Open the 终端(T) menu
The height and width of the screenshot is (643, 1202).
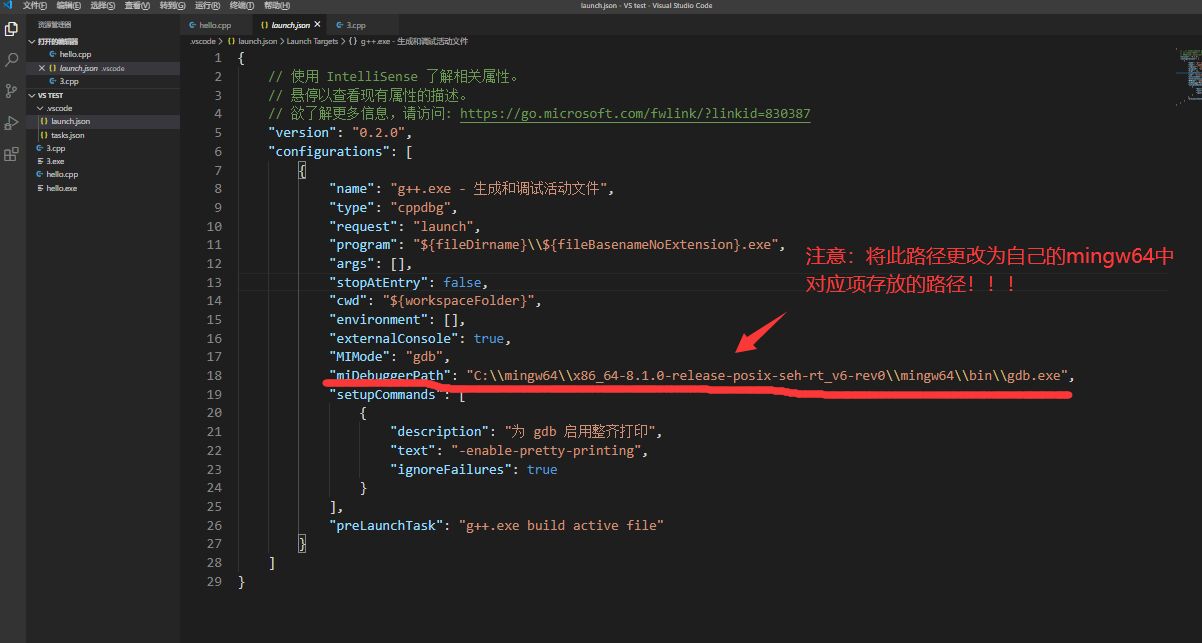pyautogui.click(x=240, y=5)
